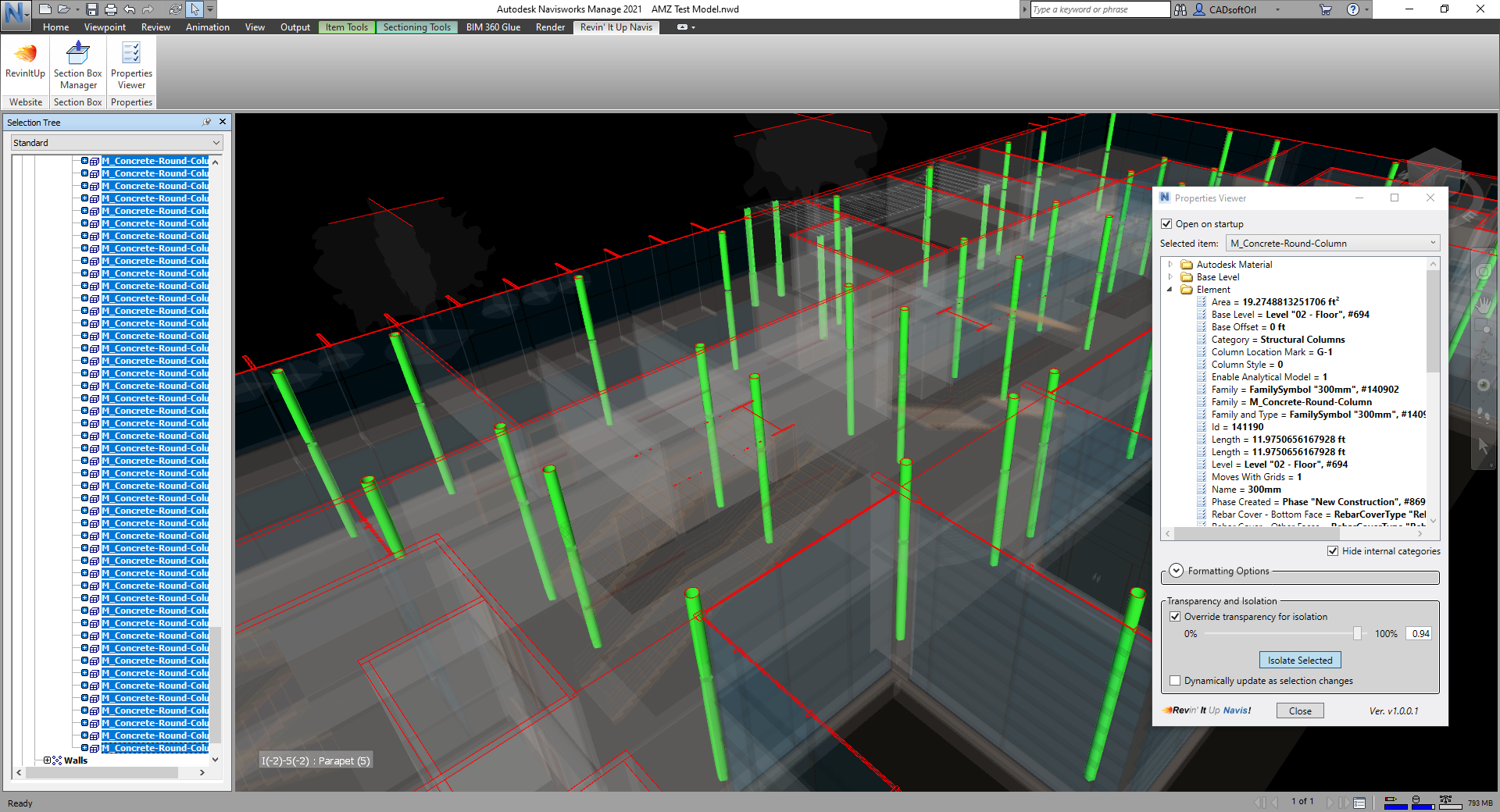The height and width of the screenshot is (812, 1500).
Task: Collapse the Element category
Action: pos(1170,290)
